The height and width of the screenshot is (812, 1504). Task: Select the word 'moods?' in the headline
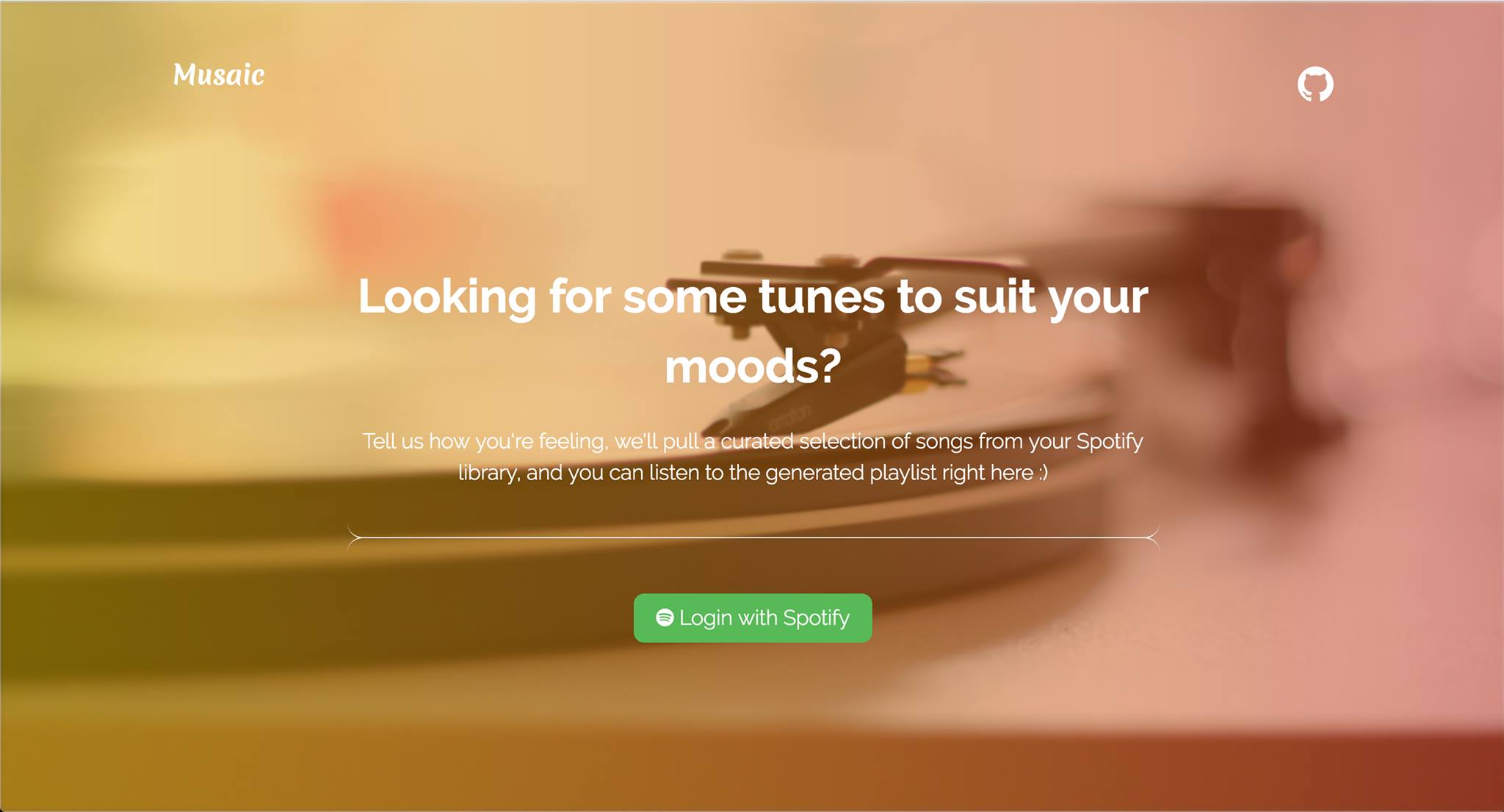pos(753,366)
